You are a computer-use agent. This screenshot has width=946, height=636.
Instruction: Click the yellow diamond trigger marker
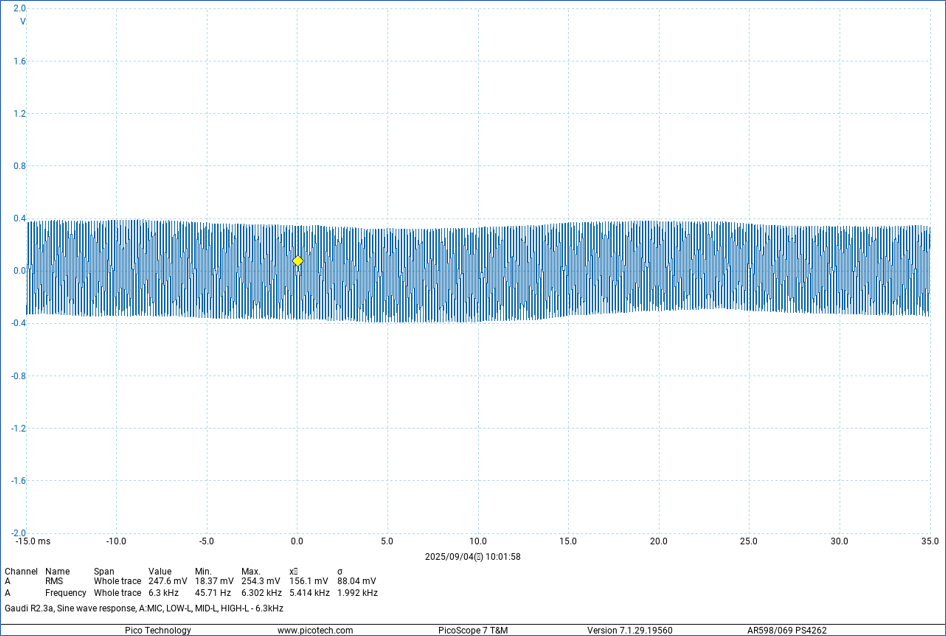[298, 261]
